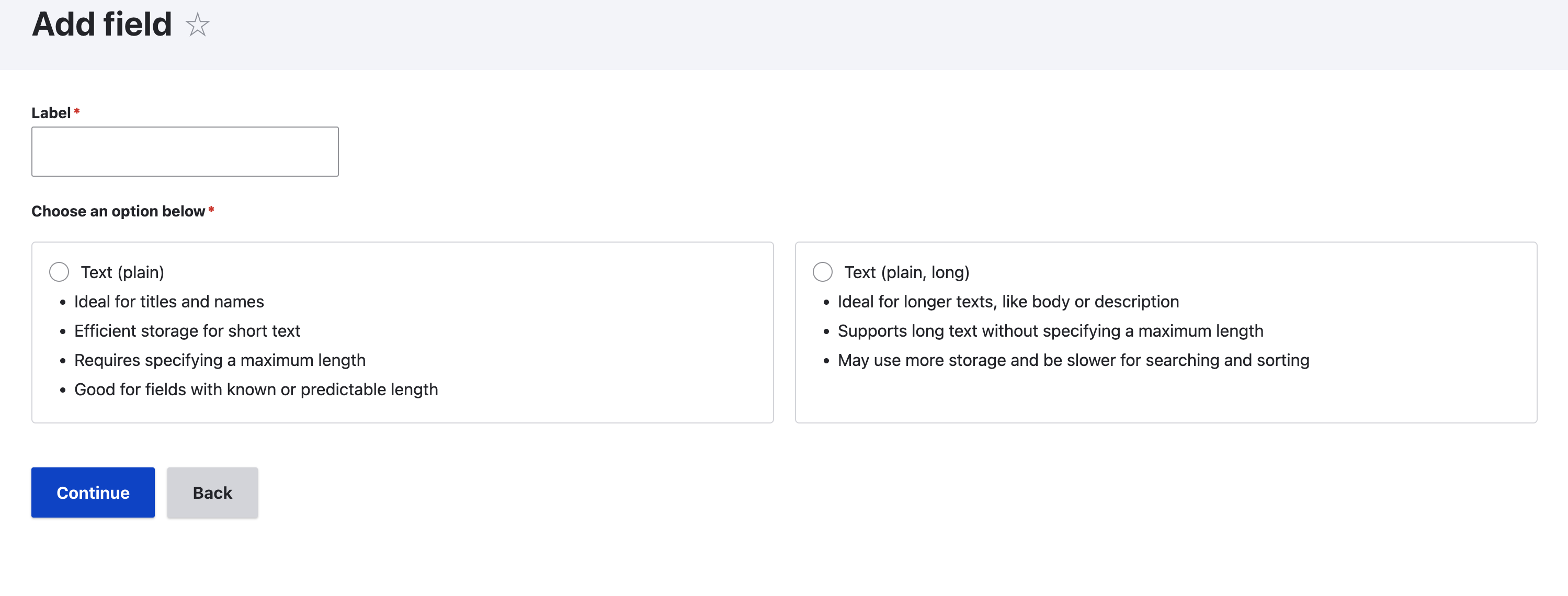This screenshot has width=1568, height=596.
Task: Click the red required asterisk beside Label
Action: 77,111
